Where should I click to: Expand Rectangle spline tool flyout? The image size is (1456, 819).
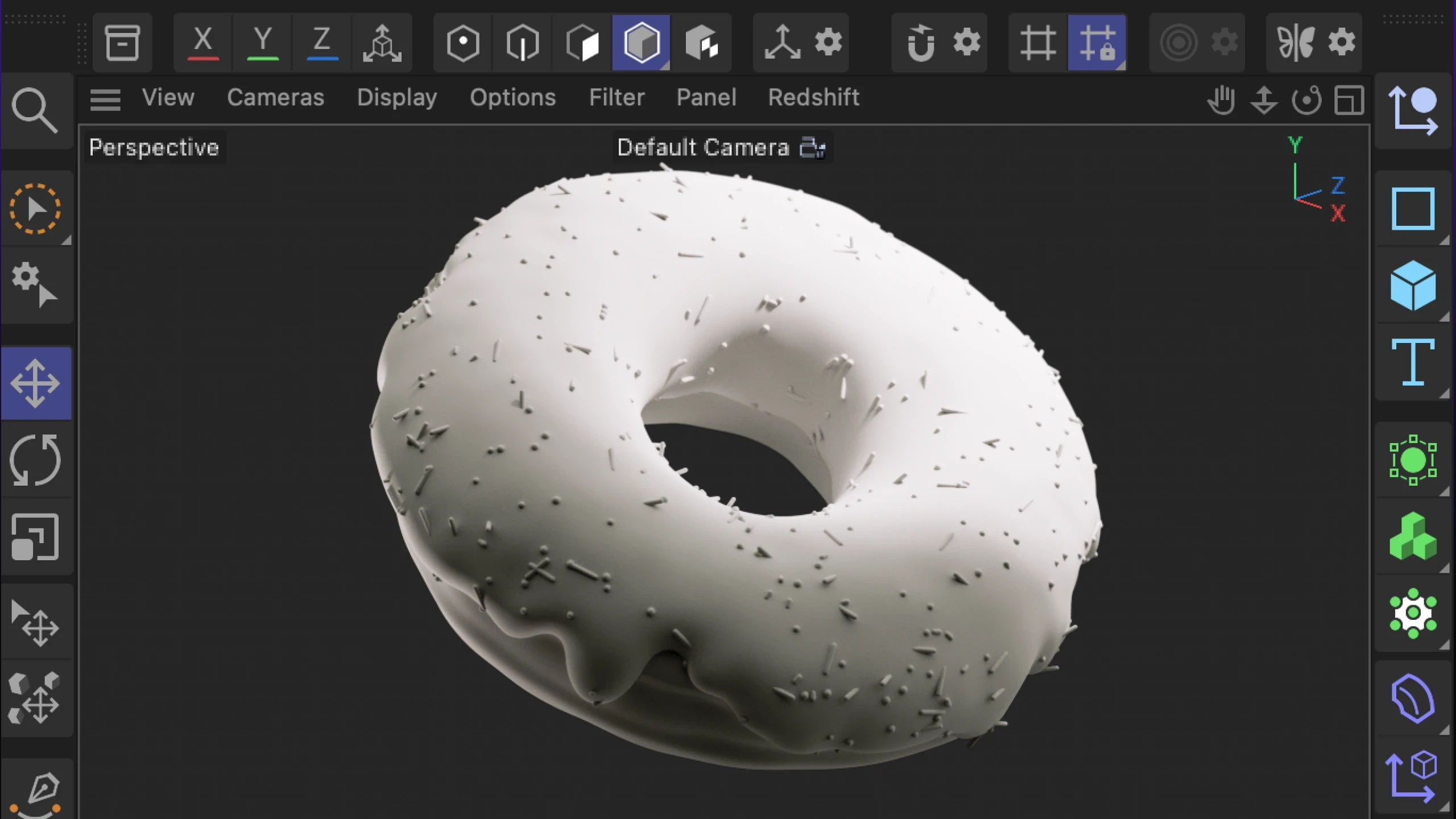1444,240
